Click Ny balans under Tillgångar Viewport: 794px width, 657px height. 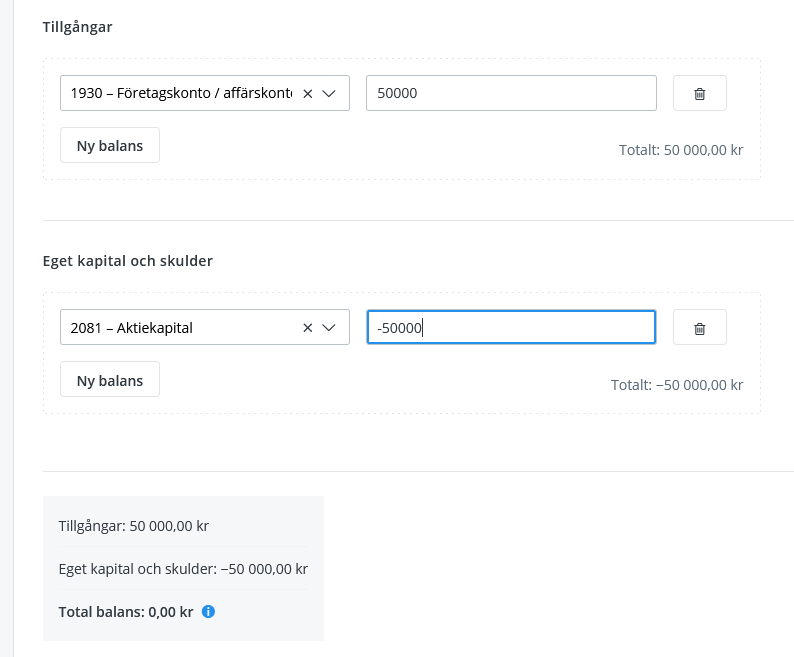tap(110, 145)
